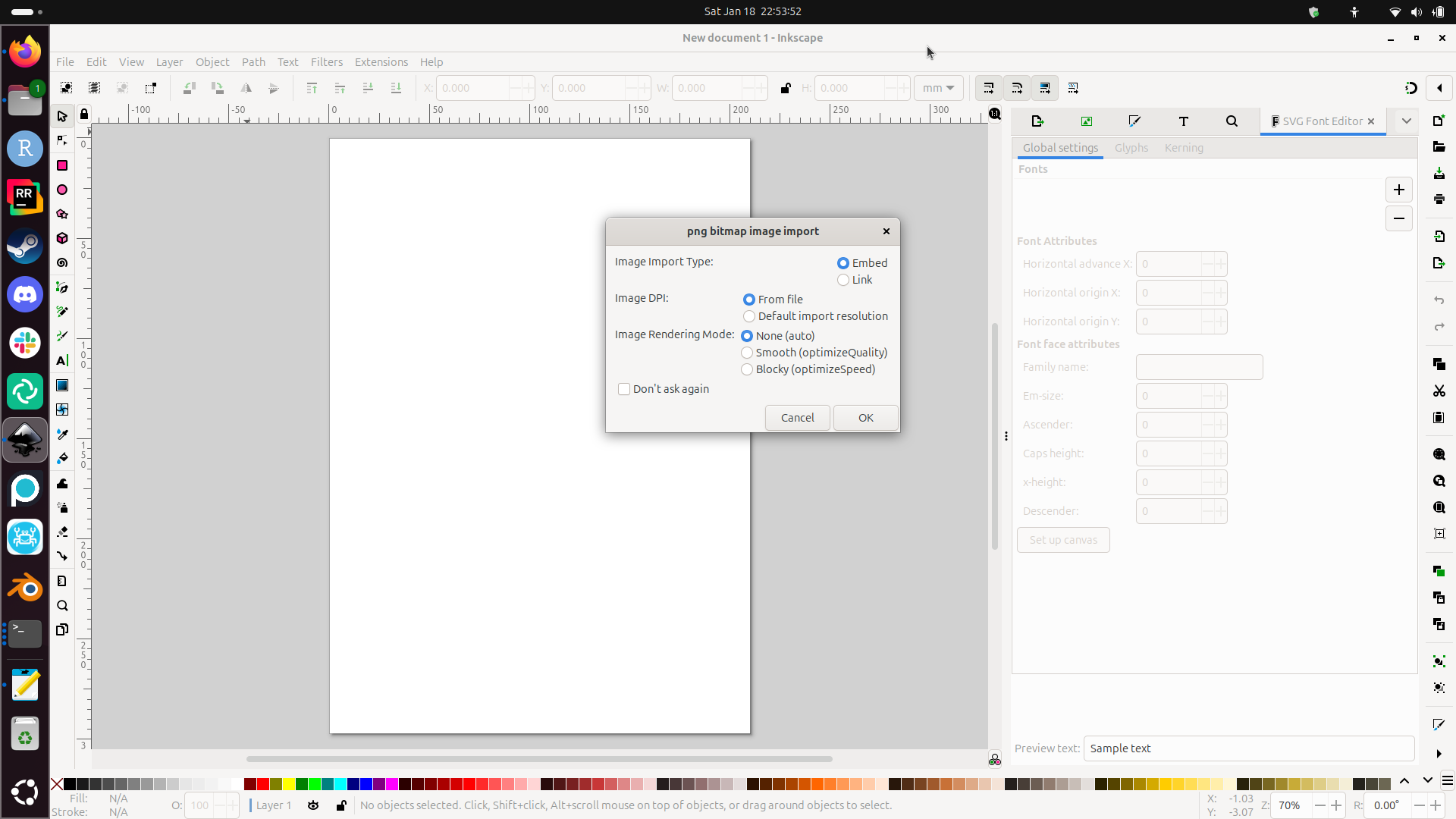Click the Select All toolbar icon
The image size is (1456, 819).
point(66,88)
